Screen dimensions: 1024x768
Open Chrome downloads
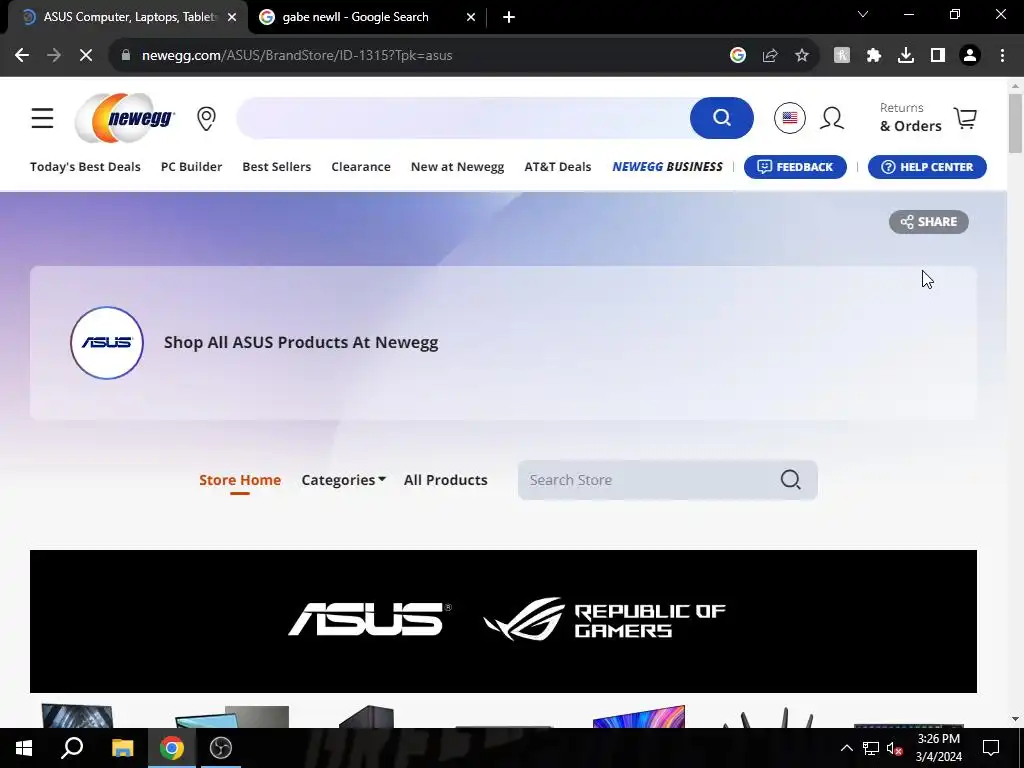(x=906, y=56)
